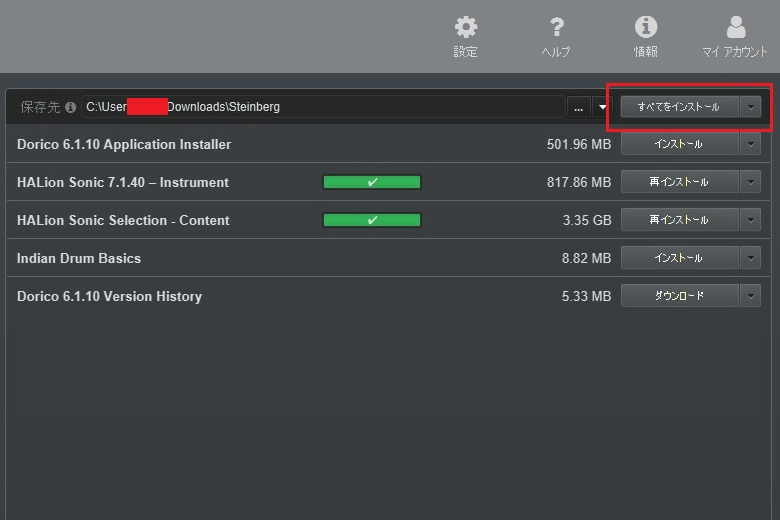The image size is (780, 520).
Task: Open My Account via the person icon
Action: pos(735,28)
